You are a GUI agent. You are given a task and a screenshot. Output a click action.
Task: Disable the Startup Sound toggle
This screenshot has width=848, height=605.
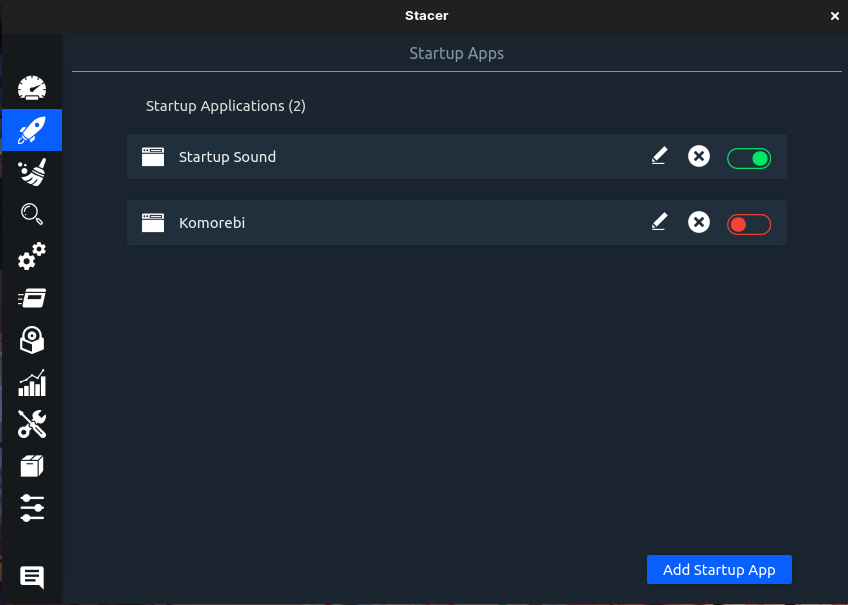coord(749,158)
